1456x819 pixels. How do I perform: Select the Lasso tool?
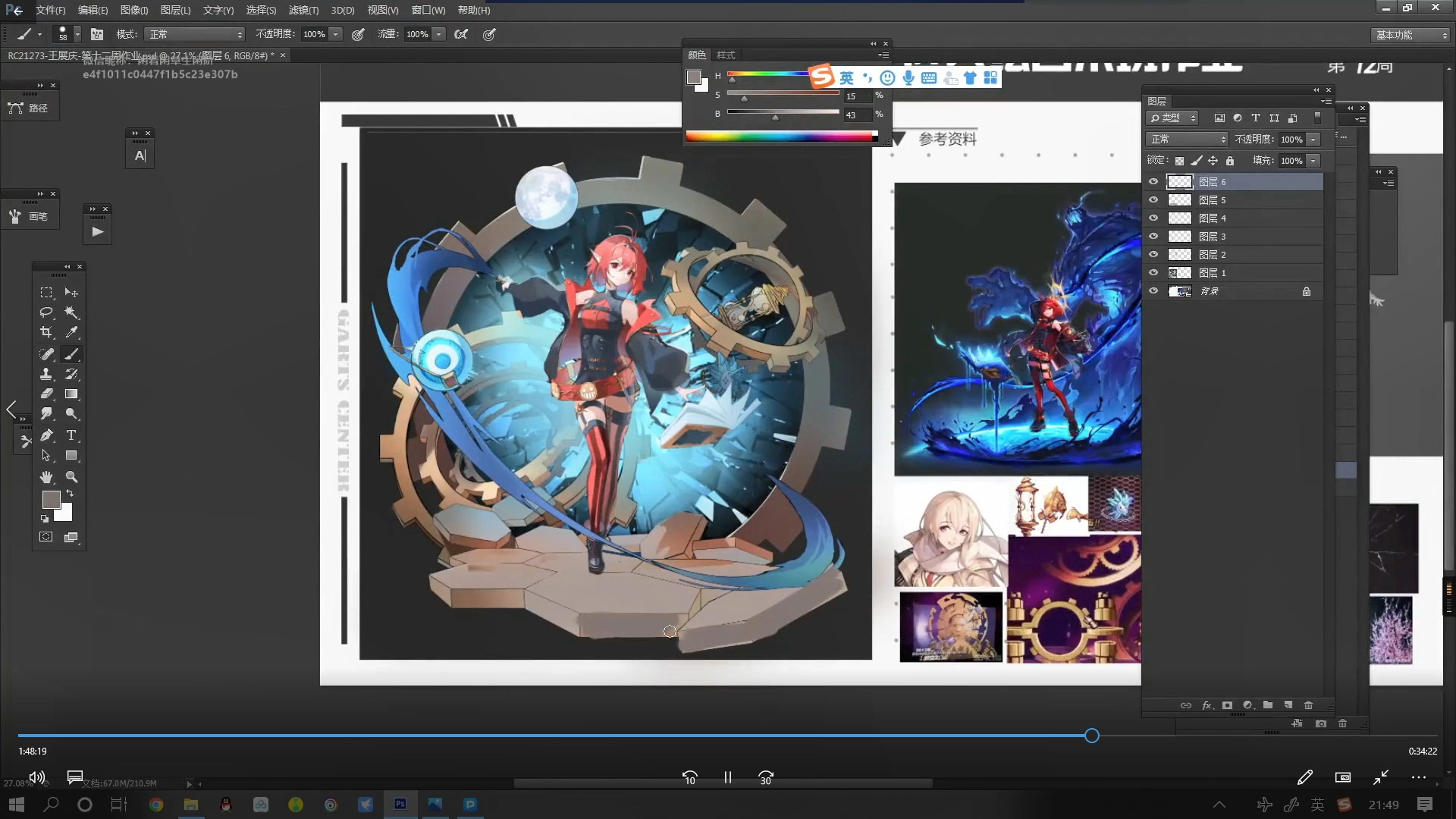point(46,312)
